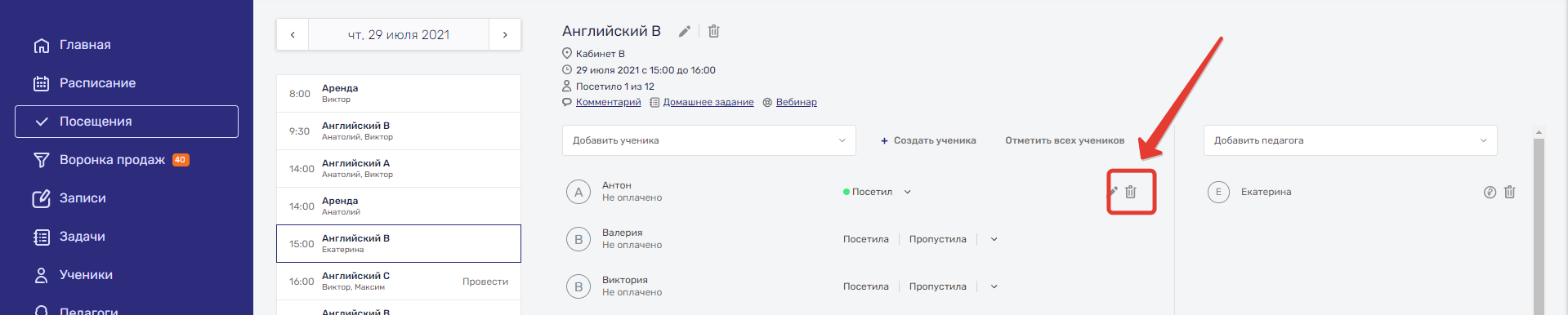Screen dimensions: 1568x315
Task: Click Отметить всех учеников
Action: 1065,140
